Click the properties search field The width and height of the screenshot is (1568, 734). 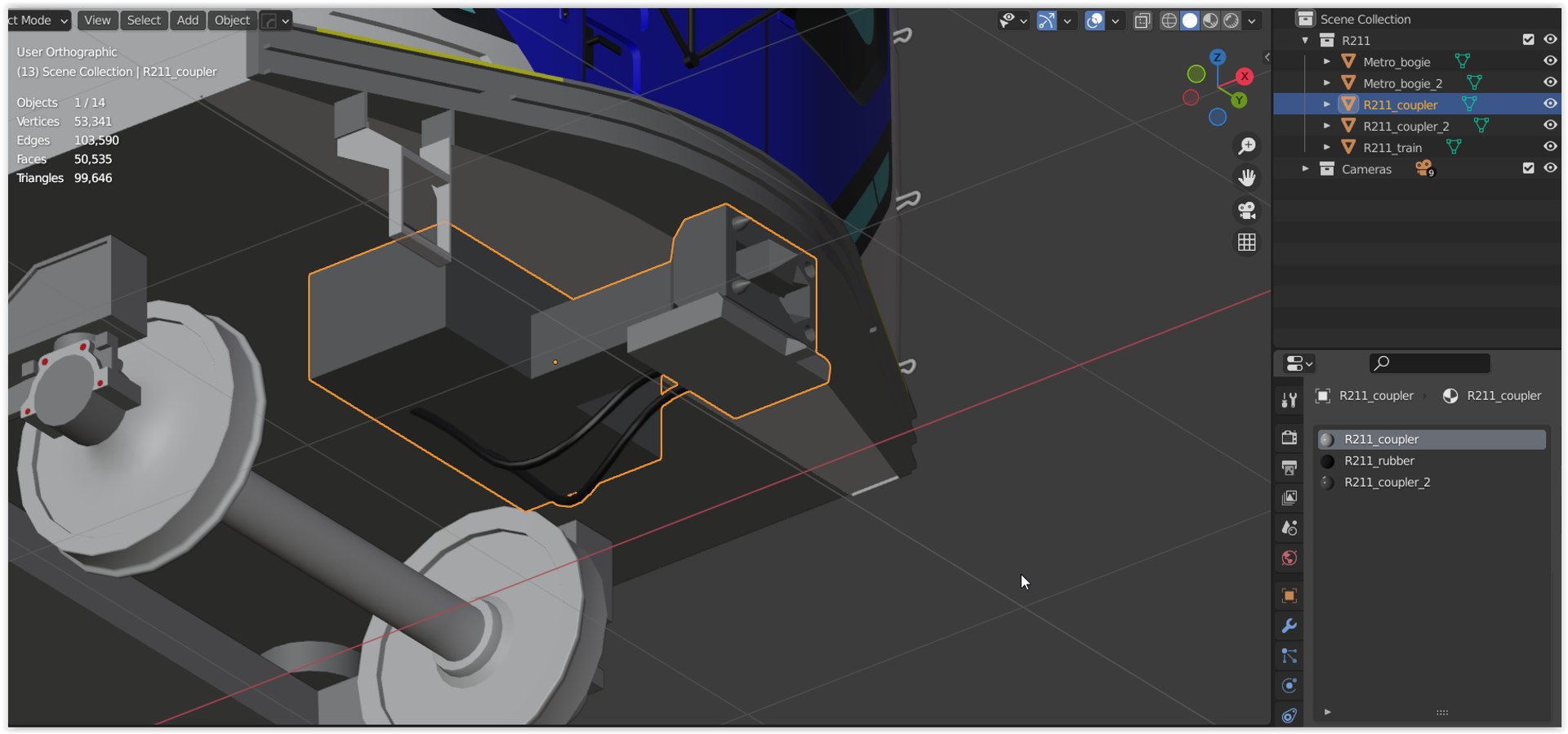click(x=1429, y=363)
